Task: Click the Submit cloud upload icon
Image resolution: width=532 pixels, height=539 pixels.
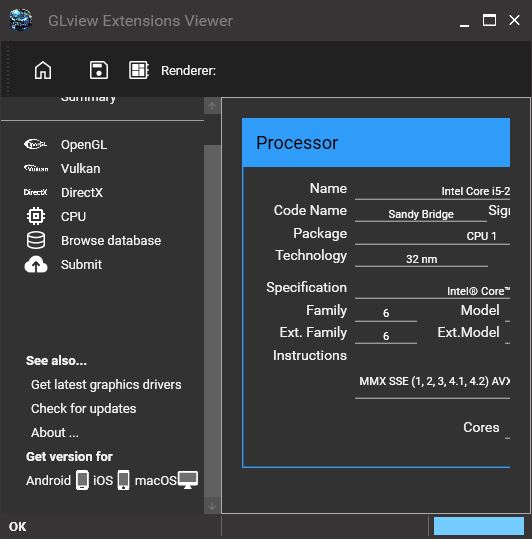Action: [x=36, y=264]
